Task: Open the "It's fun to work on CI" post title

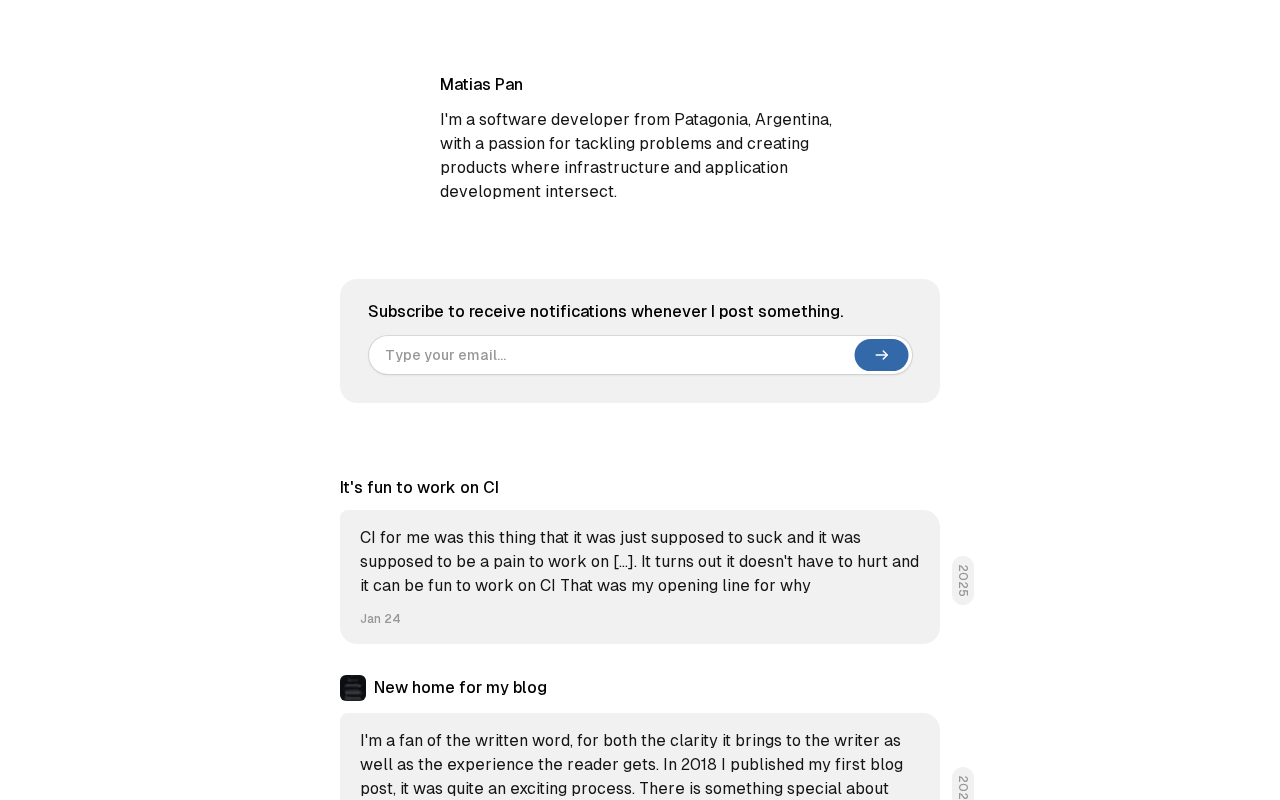Action: click(419, 488)
